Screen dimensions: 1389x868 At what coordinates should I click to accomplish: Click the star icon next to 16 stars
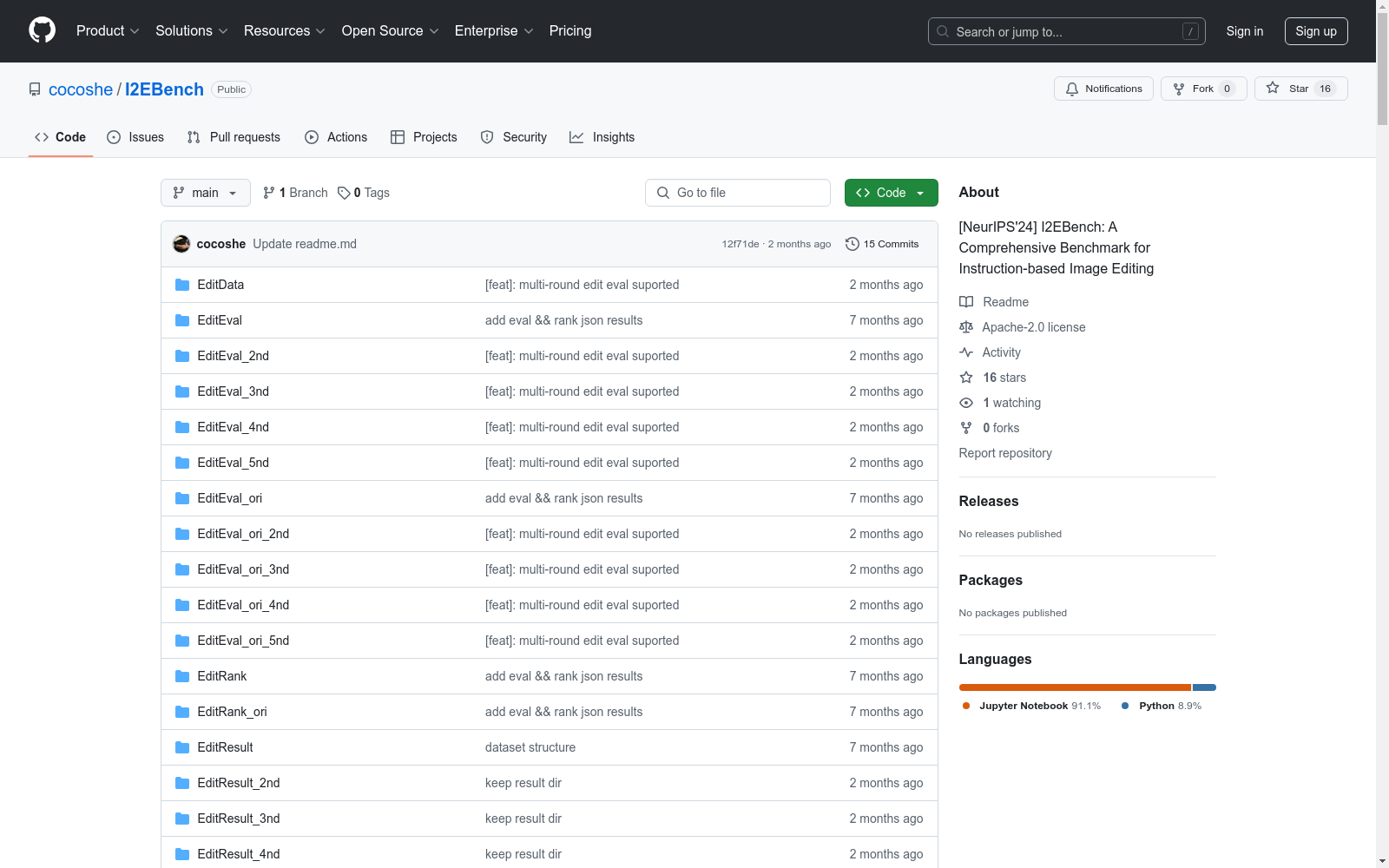pos(966,378)
